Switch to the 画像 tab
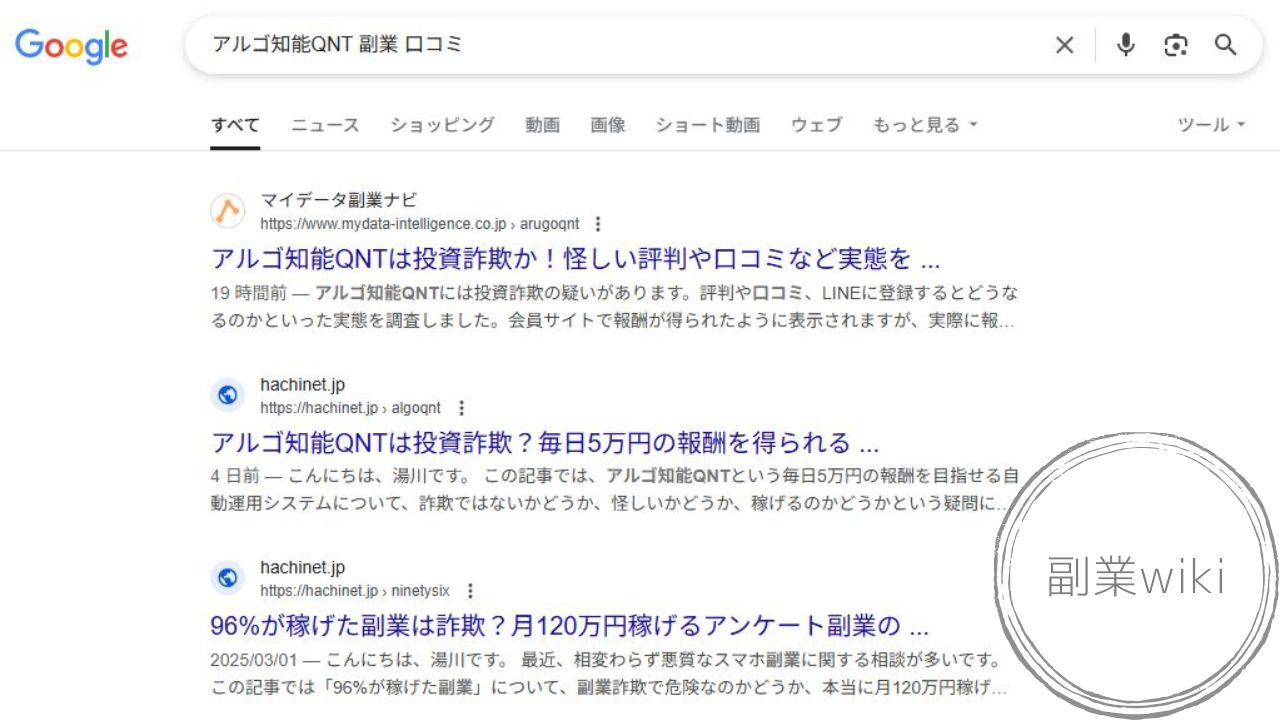1280x720 pixels. [x=608, y=125]
